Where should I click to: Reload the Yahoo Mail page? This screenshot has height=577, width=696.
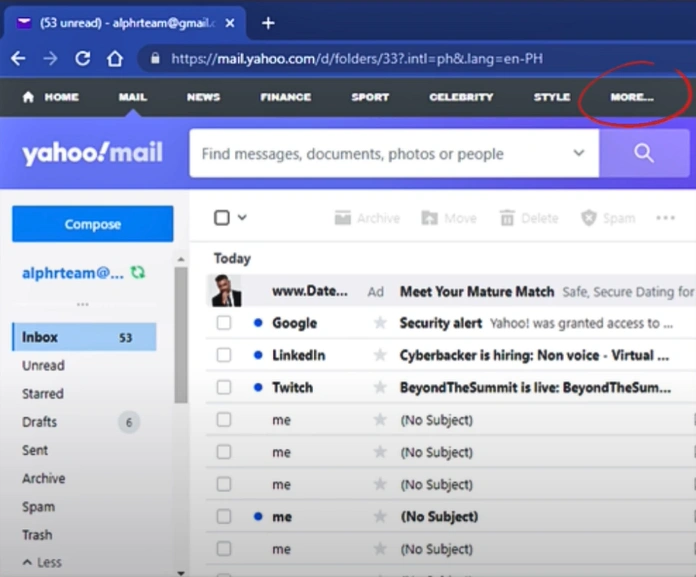pos(83,58)
